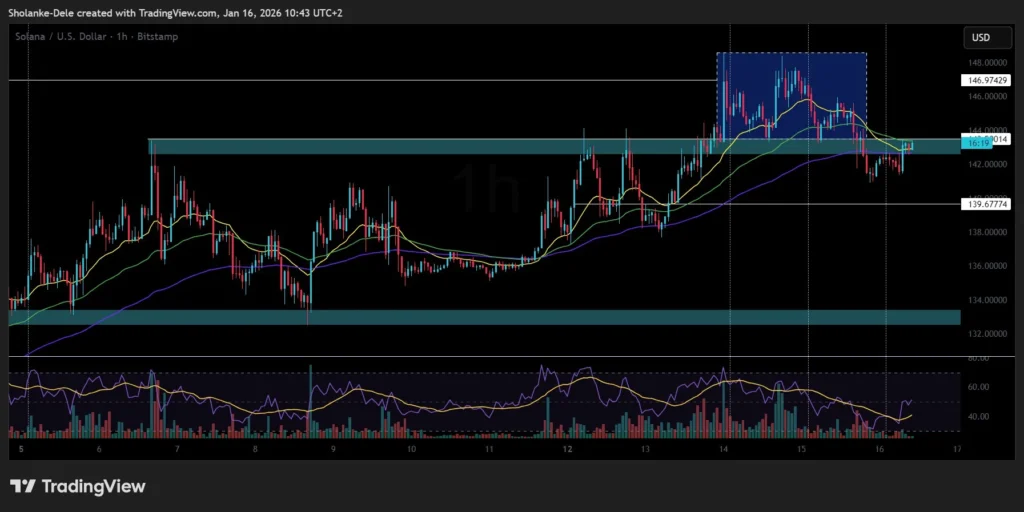
Task: Click the 132.00000 price scale label
Action: click(983, 334)
